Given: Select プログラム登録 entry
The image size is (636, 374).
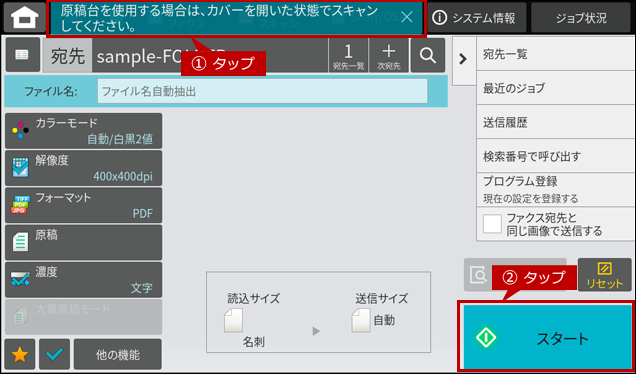Looking at the screenshot, I should tap(556, 189).
